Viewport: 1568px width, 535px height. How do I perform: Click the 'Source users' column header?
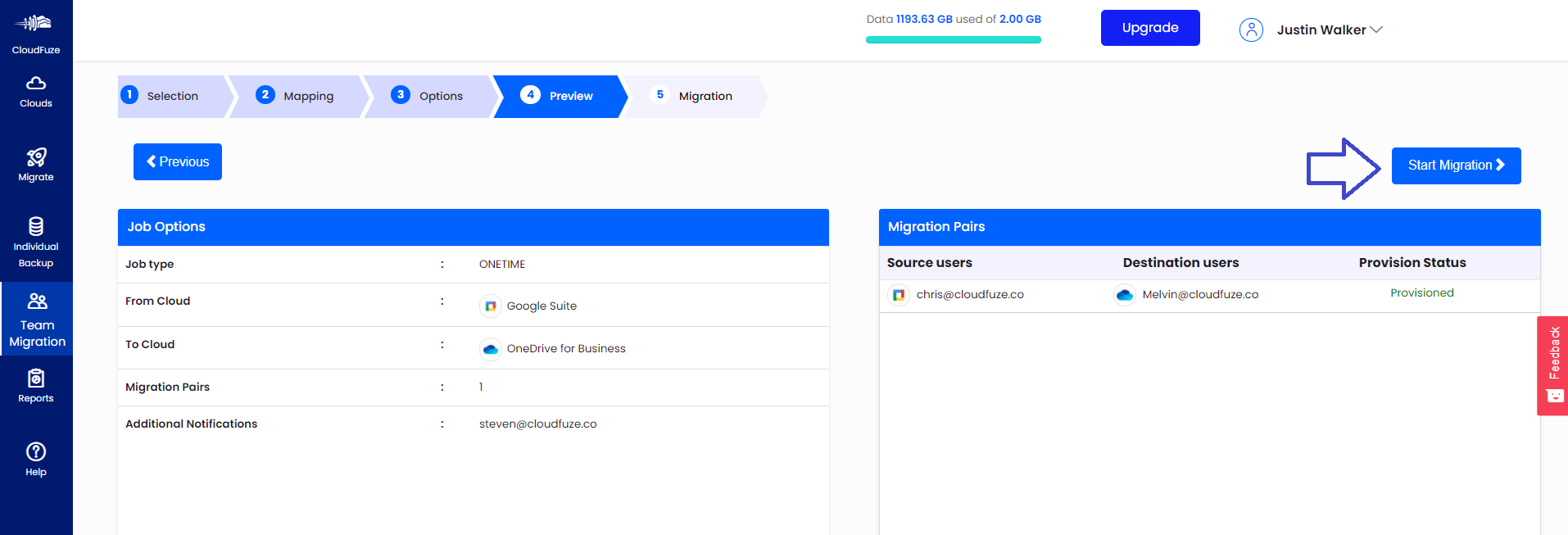coord(930,262)
